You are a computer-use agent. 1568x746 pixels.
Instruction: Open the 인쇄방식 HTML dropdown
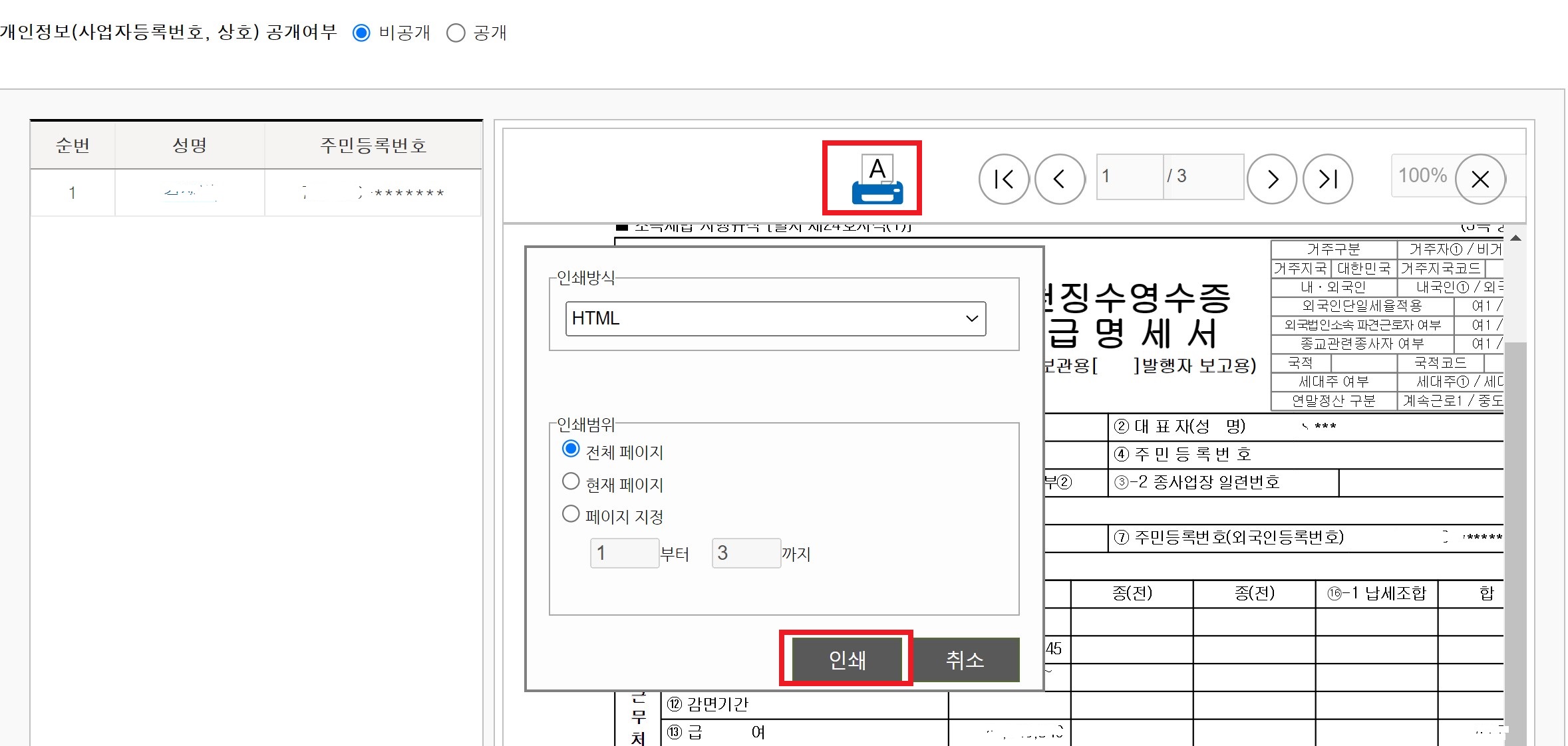point(774,318)
